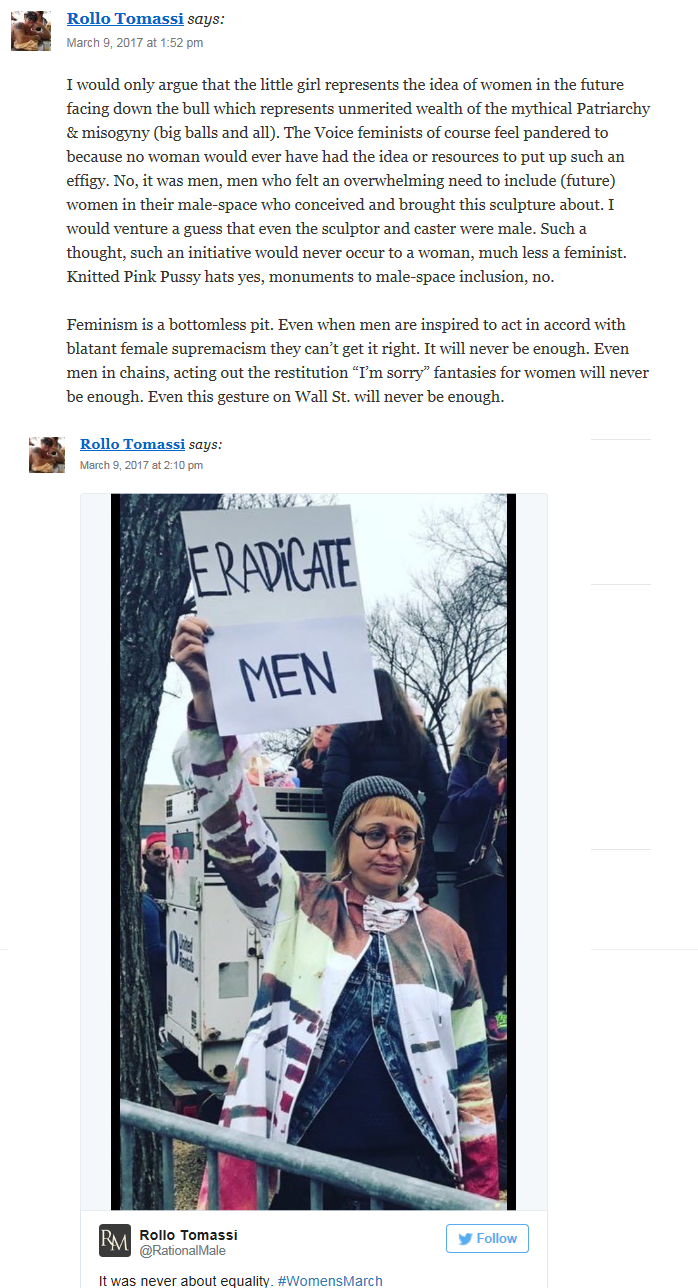The height and width of the screenshot is (1288, 698).
Task: Open Rollo Tomassi link on the 1:52 pm comment
Action: click(125, 19)
